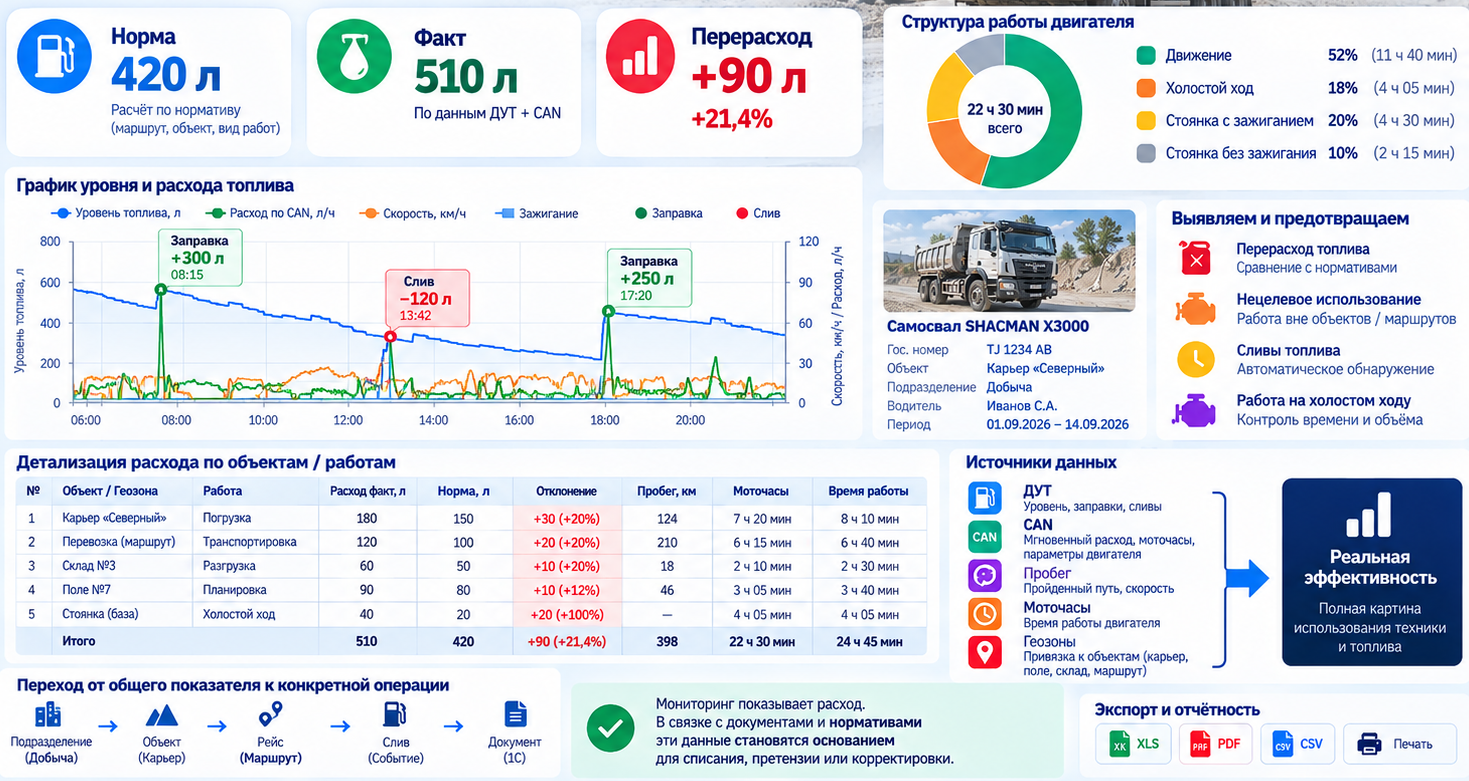Screen dimensions: 1469x781
Task: Click the Слив −120 л chart marker
Action: coord(390,337)
